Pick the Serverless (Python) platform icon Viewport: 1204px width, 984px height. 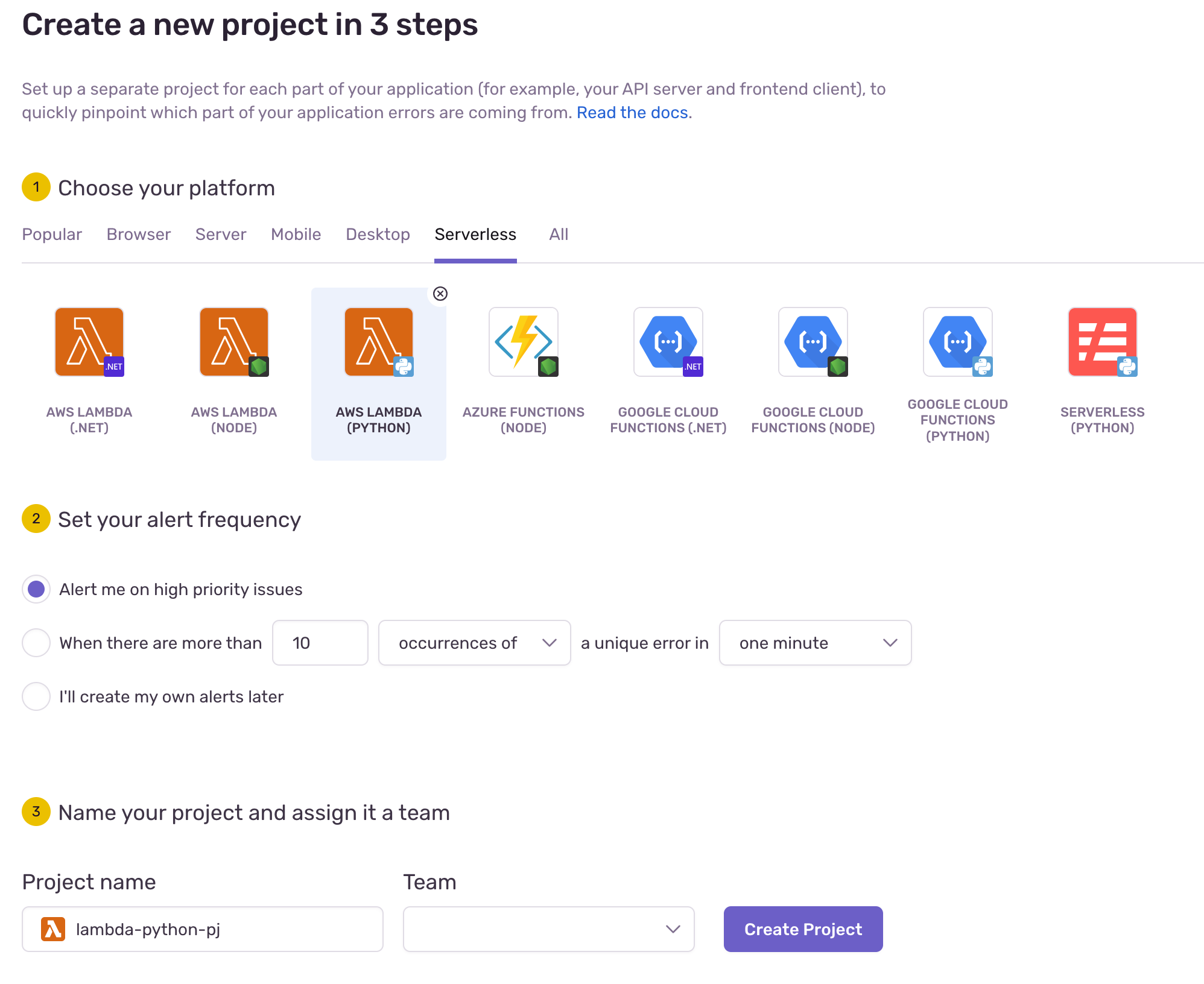[1102, 342]
